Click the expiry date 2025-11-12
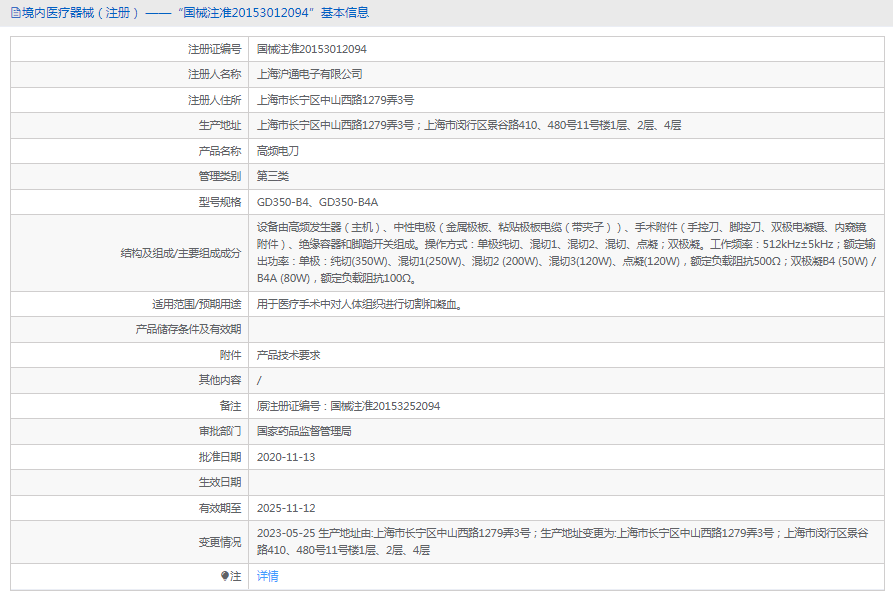The height and width of the screenshot is (594, 893). click(286, 508)
